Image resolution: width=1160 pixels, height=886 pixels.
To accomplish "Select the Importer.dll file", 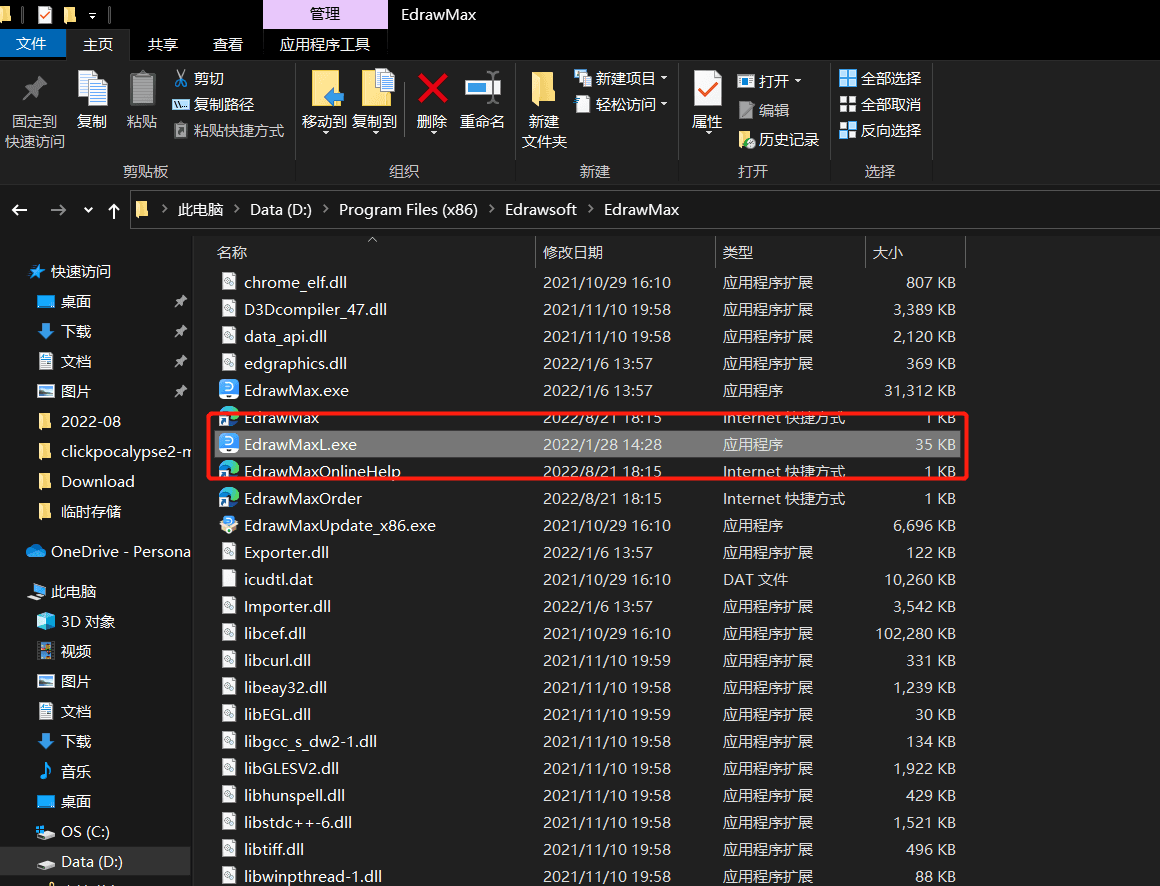I will coord(588,606).
